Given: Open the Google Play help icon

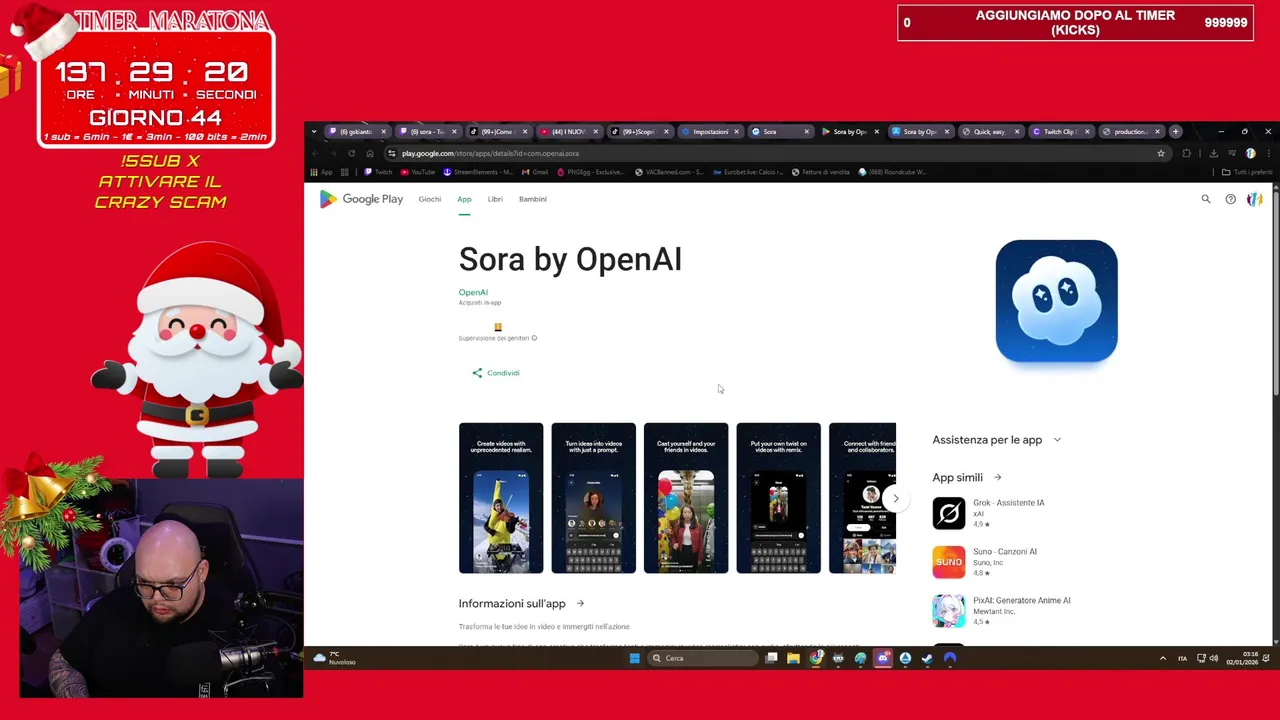Looking at the screenshot, I should (1230, 199).
